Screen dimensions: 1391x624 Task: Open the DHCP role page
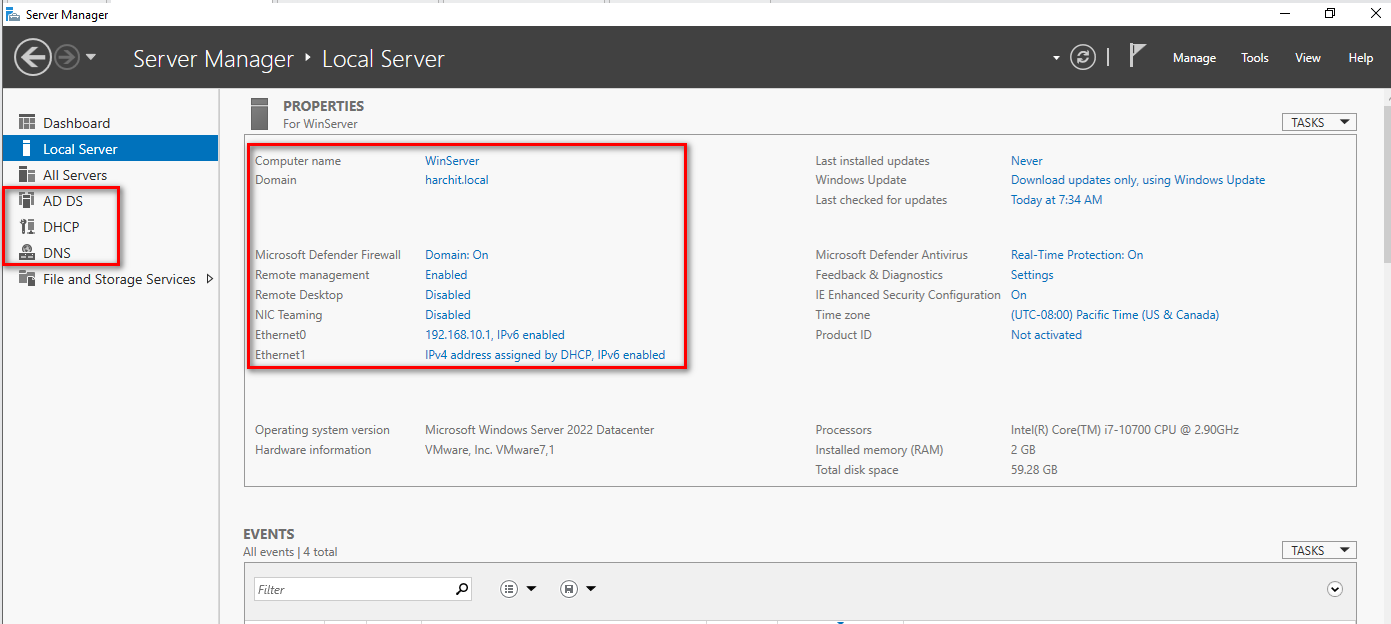60,227
